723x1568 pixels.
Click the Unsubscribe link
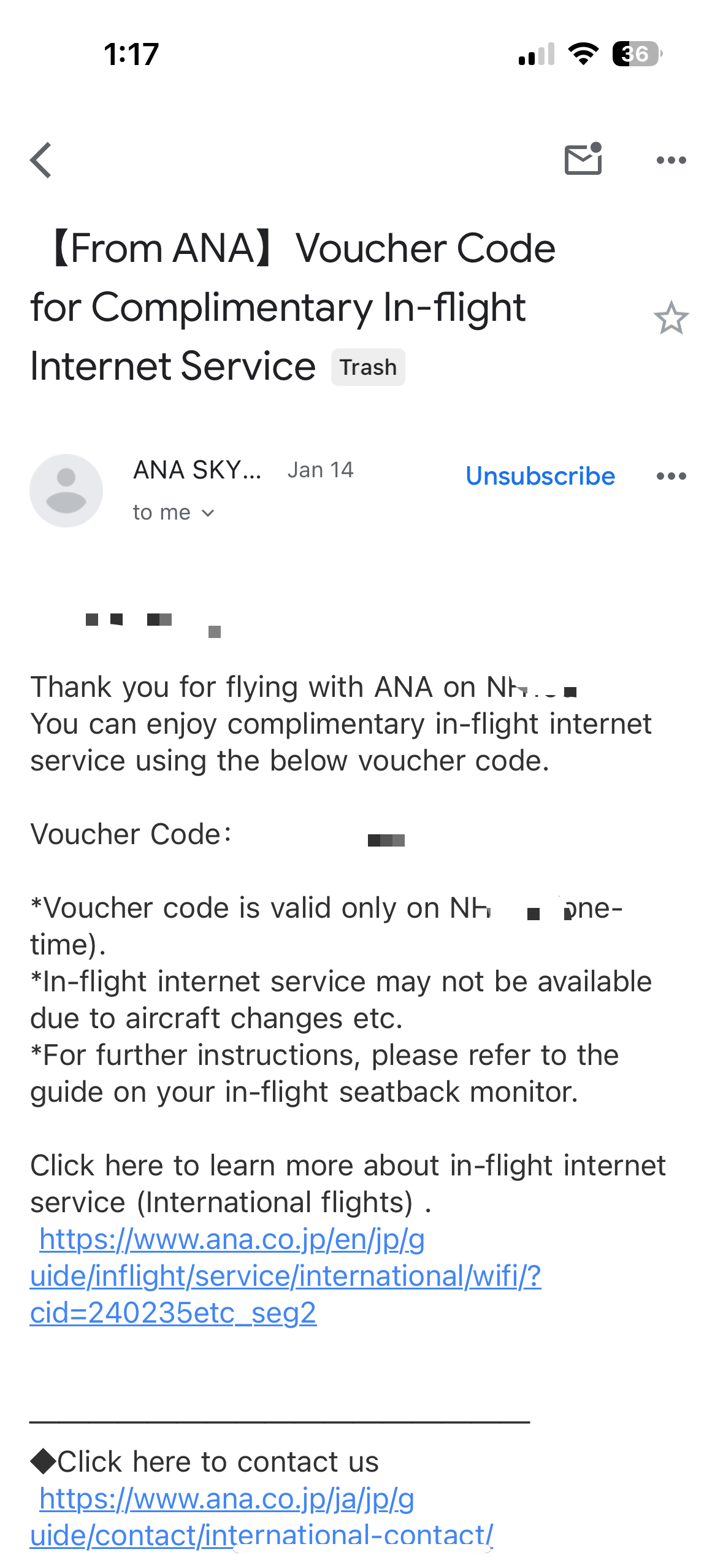pos(540,476)
